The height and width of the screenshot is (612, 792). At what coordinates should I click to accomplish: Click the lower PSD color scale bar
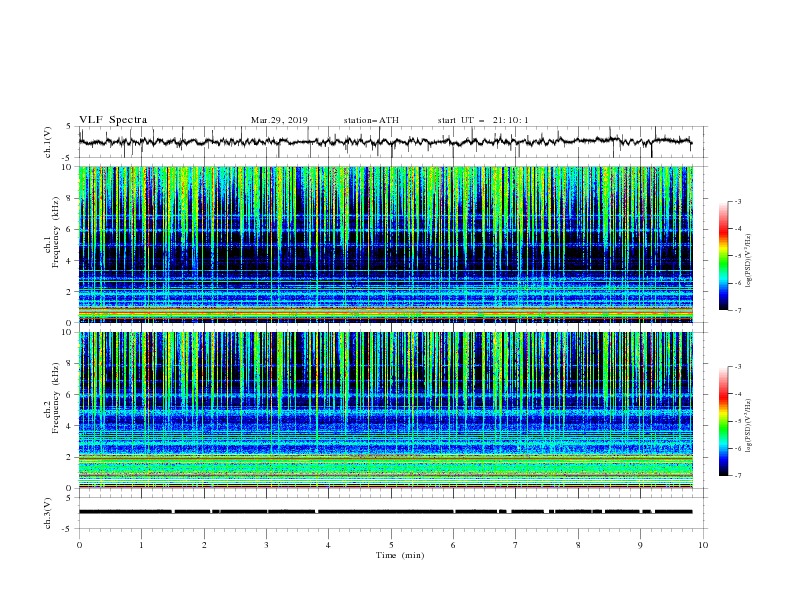(x=723, y=421)
